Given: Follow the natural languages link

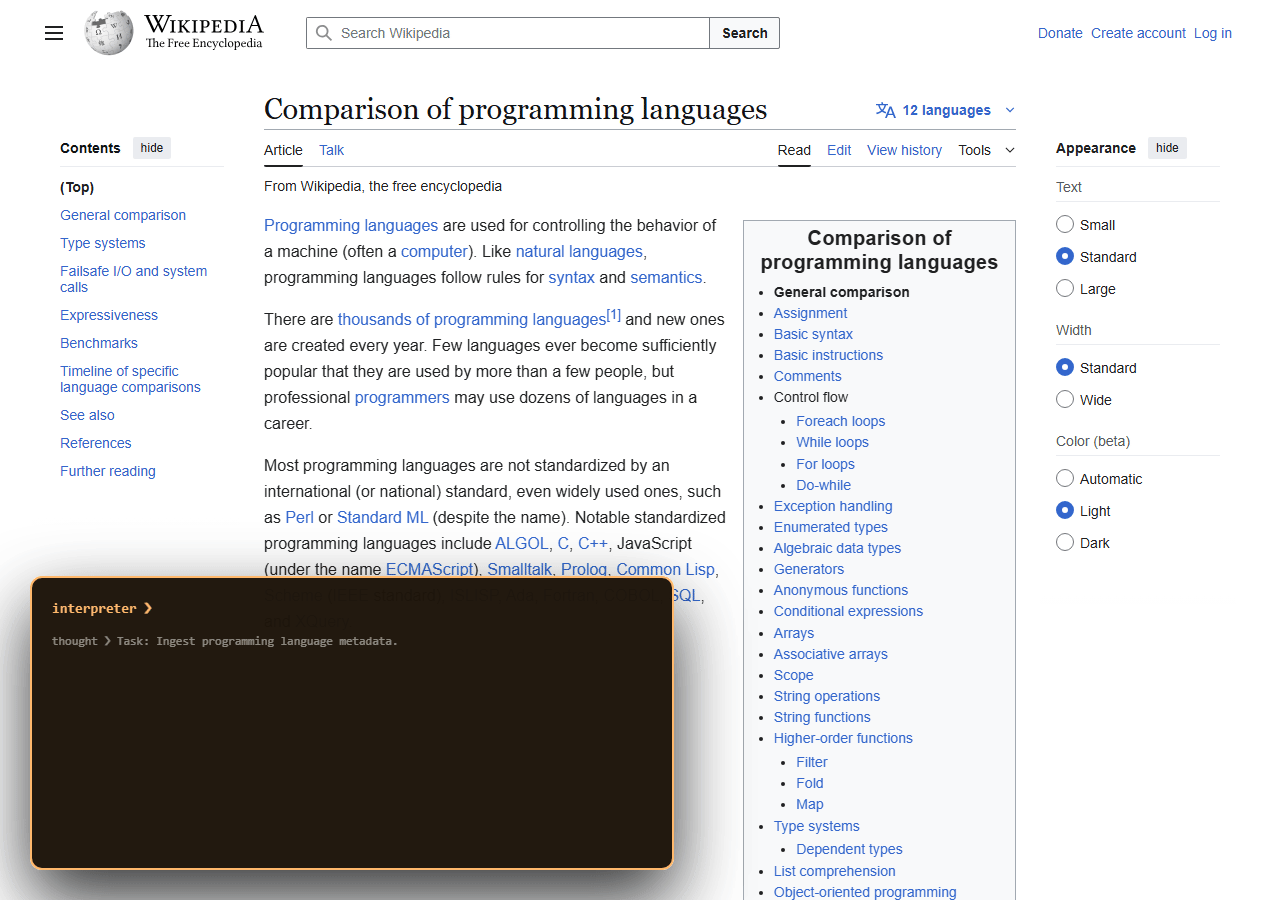Looking at the screenshot, I should tap(579, 251).
